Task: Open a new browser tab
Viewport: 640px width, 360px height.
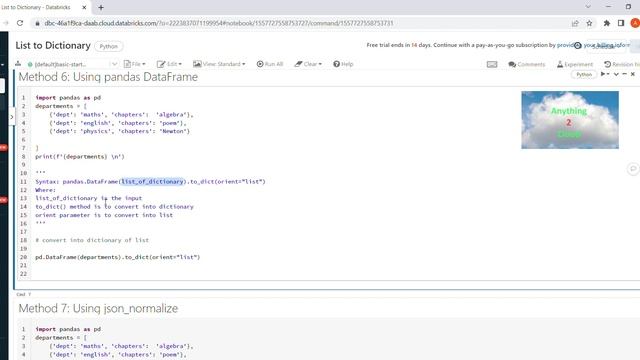Action: [x=101, y=7]
